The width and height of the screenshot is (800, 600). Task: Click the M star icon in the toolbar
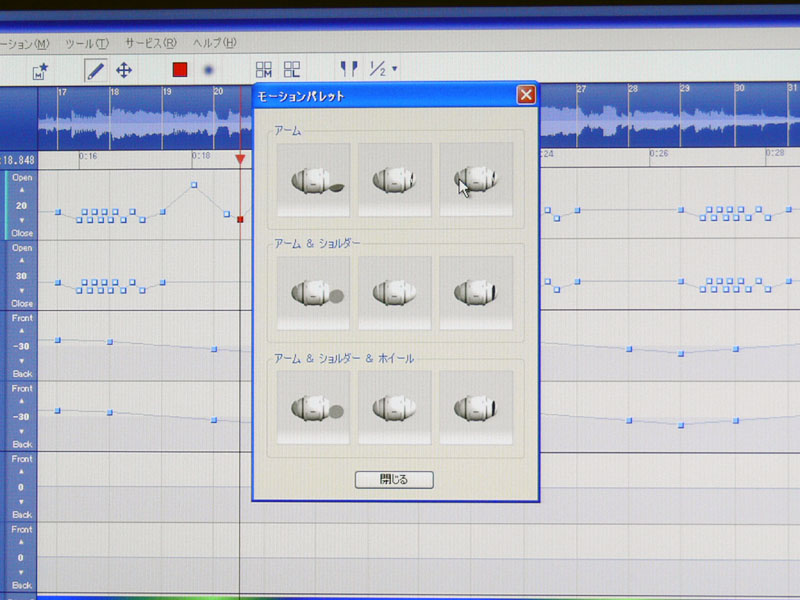coord(42,71)
